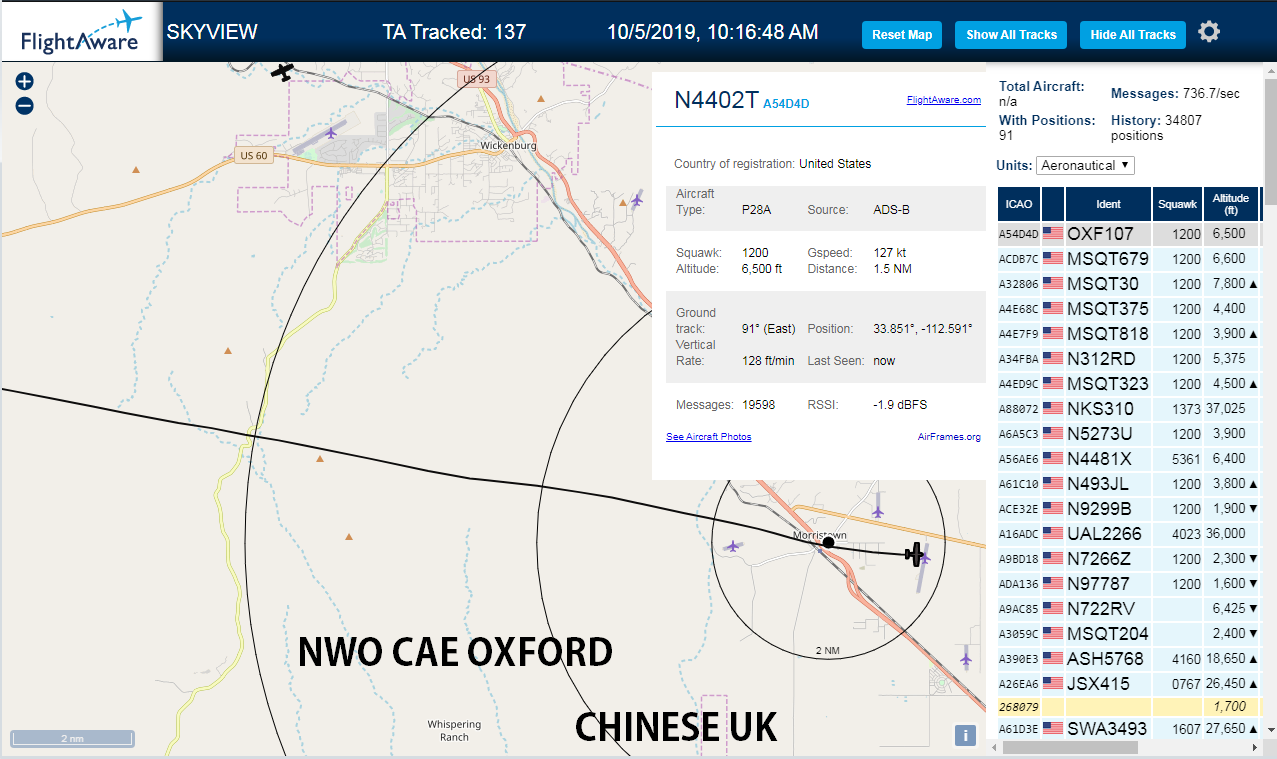Select the NKS310 aircraft row
Image resolution: width=1277 pixels, height=759 pixels.
click(x=1128, y=408)
